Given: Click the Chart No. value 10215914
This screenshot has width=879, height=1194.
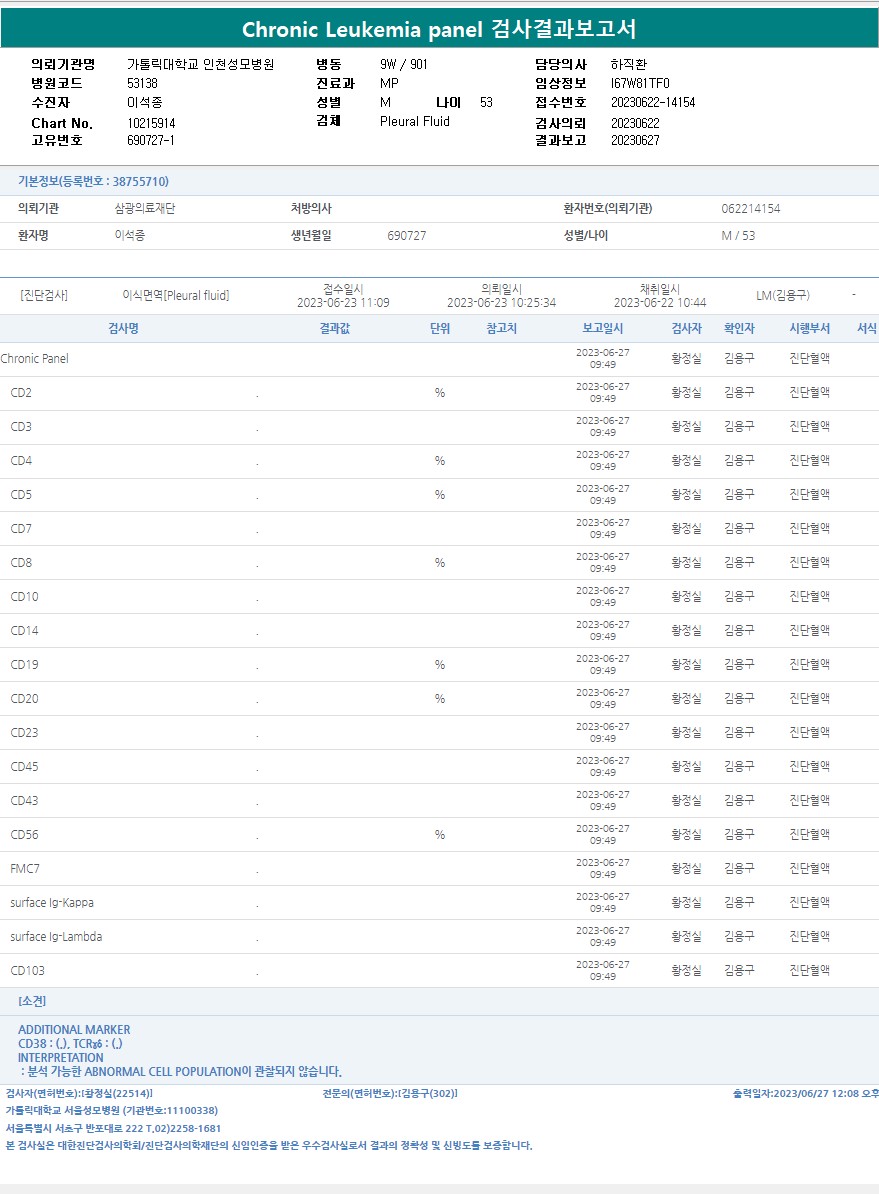Looking at the screenshot, I should (x=151, y=123).
